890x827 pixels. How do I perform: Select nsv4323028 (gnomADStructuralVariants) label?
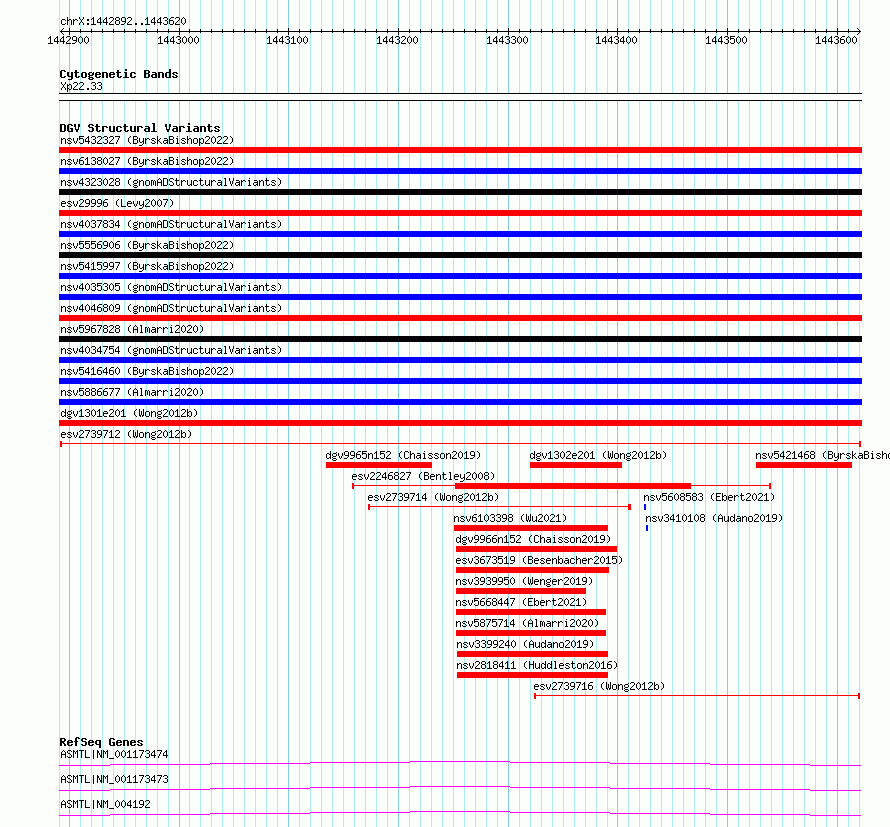(171, 182)
